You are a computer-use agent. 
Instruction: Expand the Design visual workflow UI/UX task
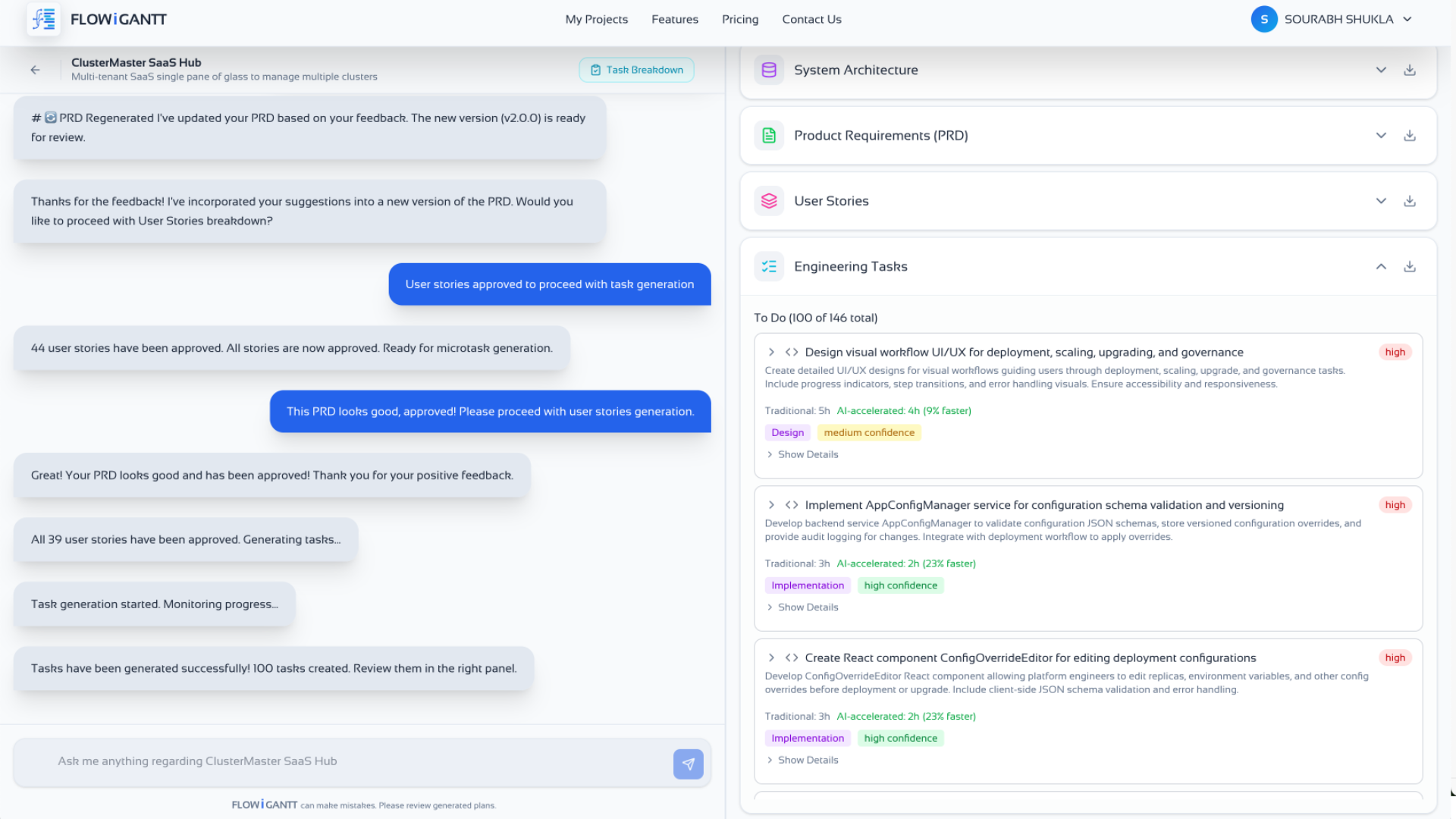[771, 352]
